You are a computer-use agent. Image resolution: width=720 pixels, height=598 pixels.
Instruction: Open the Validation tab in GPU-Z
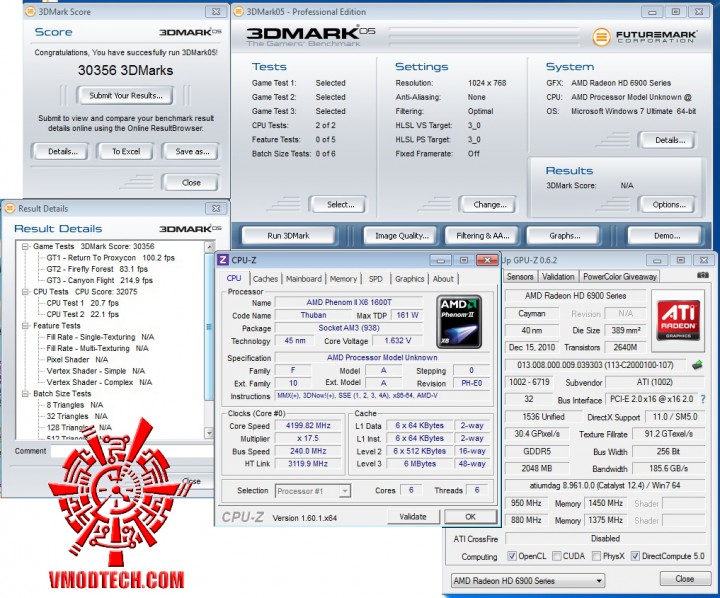[x=558, y=276]
